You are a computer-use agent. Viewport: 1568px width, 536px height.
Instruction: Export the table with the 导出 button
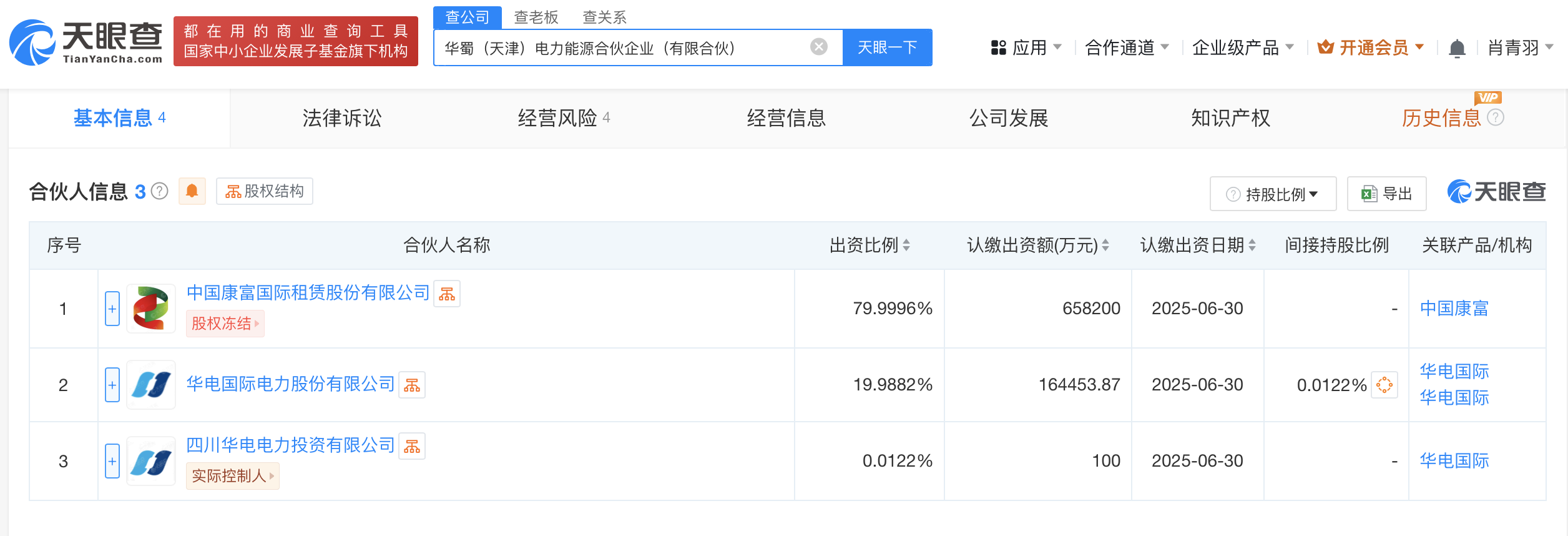[x=1386, y=194]
